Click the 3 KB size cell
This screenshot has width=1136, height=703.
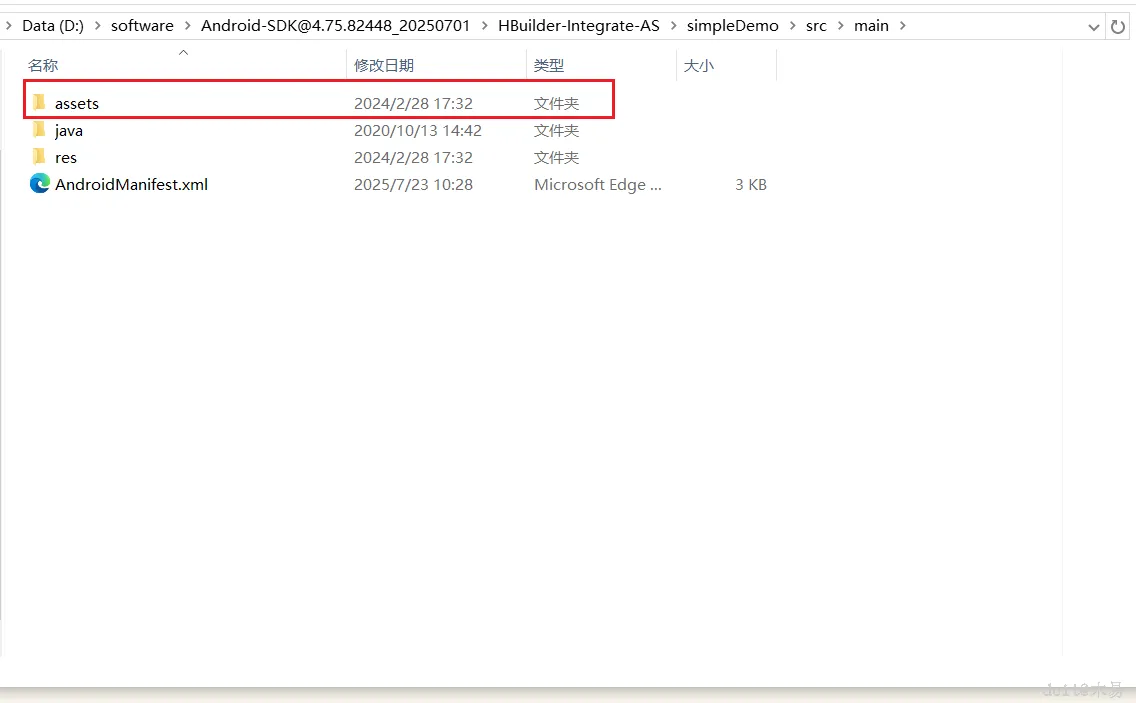pyautogui.click(x=751, y=185)
